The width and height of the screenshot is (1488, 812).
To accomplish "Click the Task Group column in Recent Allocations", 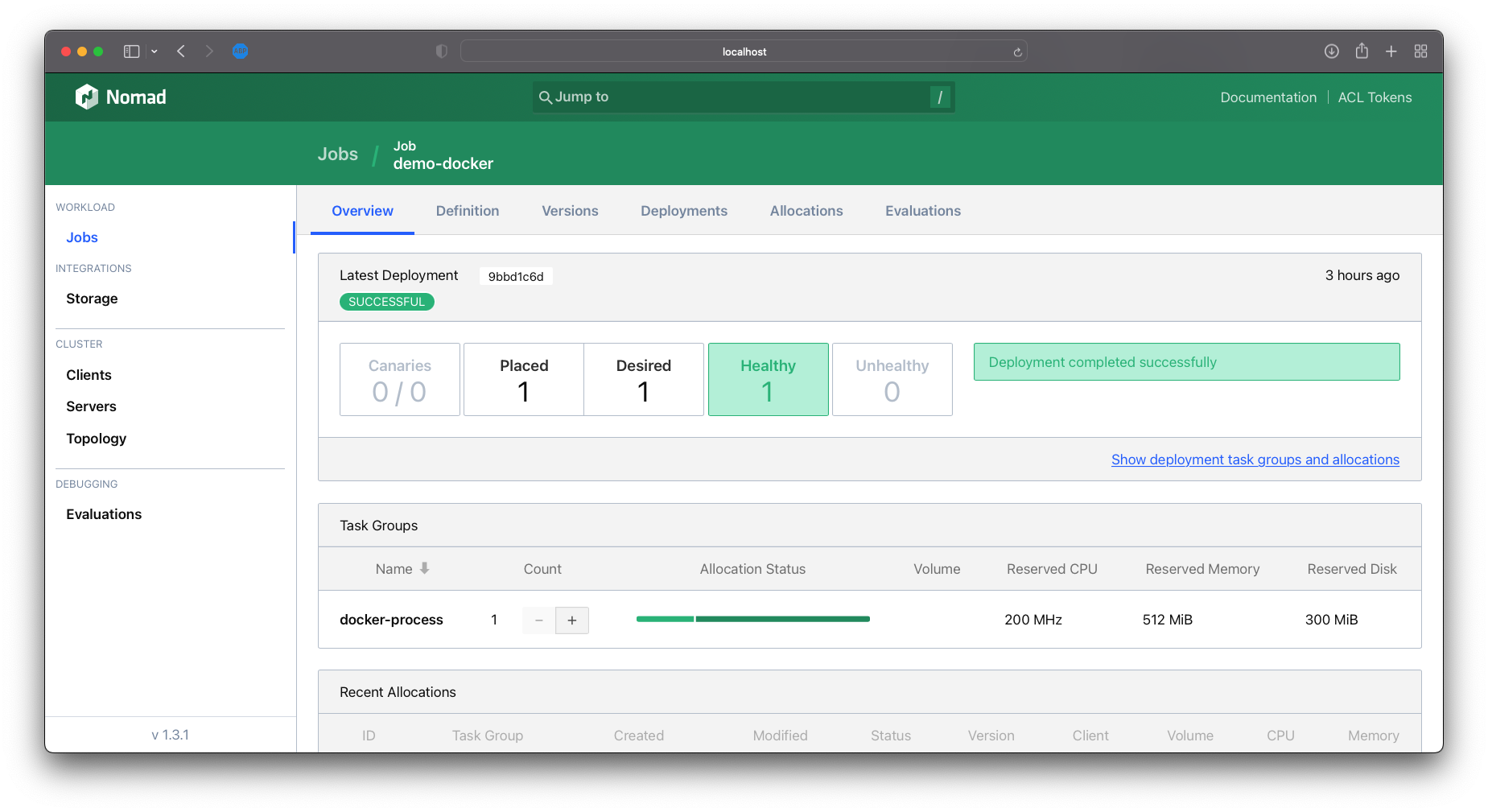I will pyautogui.click(x=487, y=736).
